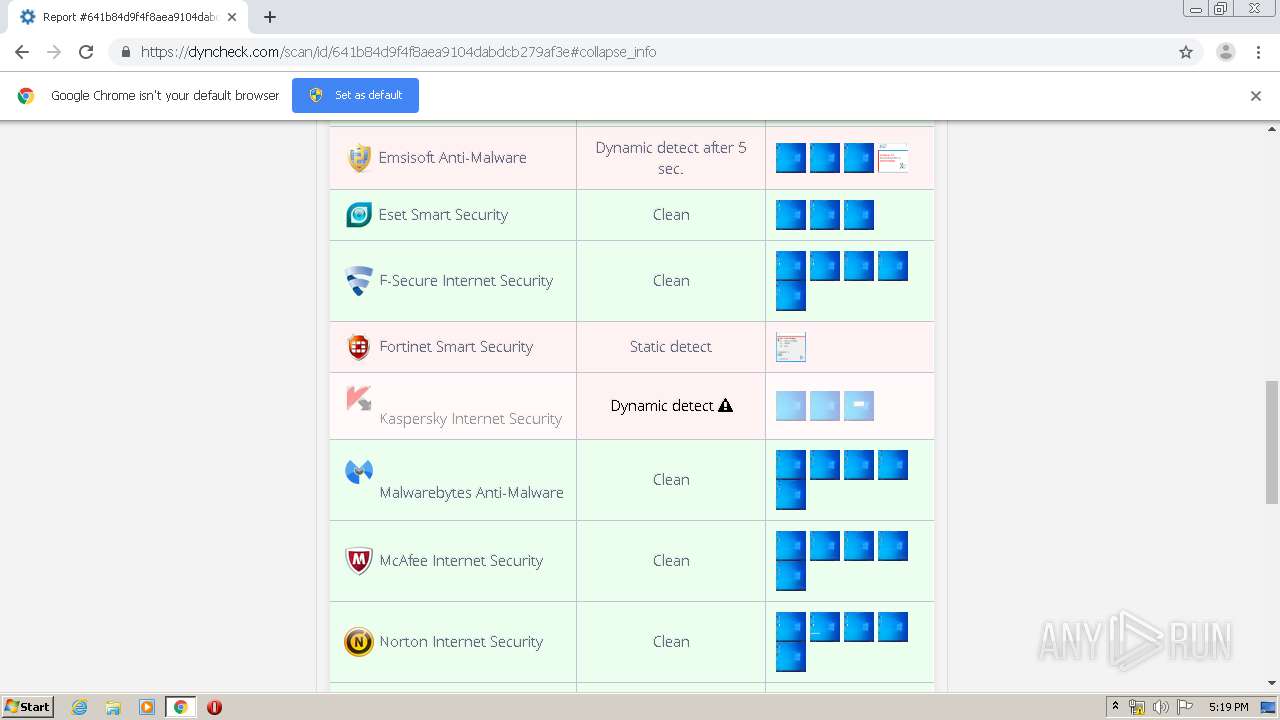The height and width of the screenshot is (720, 1280).
Task: Click the 'F-Secure Internet Security' name text
Action: (466, 281)
